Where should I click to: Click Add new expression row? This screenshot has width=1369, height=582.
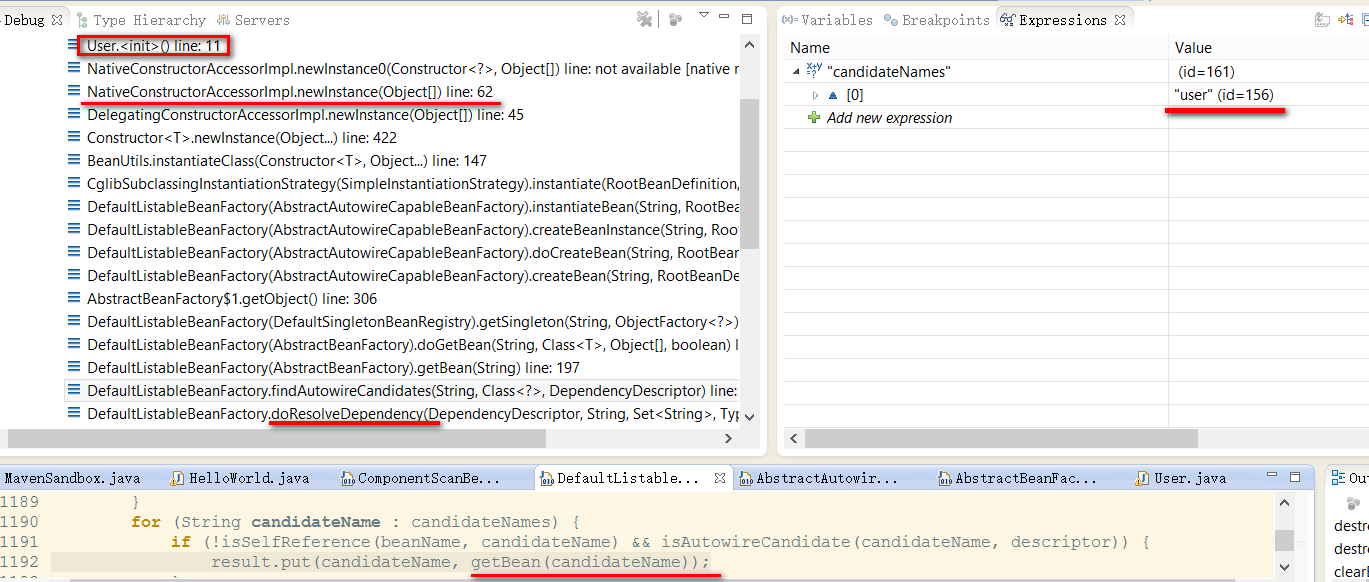pyautogui.click(x=889, y=118)
